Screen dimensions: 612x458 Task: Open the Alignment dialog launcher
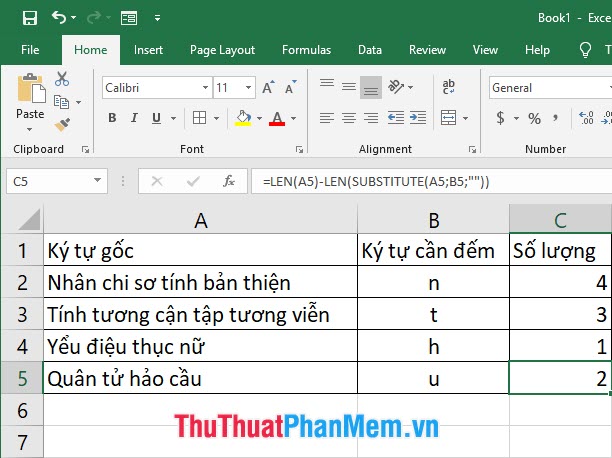[x=472, y=150]
